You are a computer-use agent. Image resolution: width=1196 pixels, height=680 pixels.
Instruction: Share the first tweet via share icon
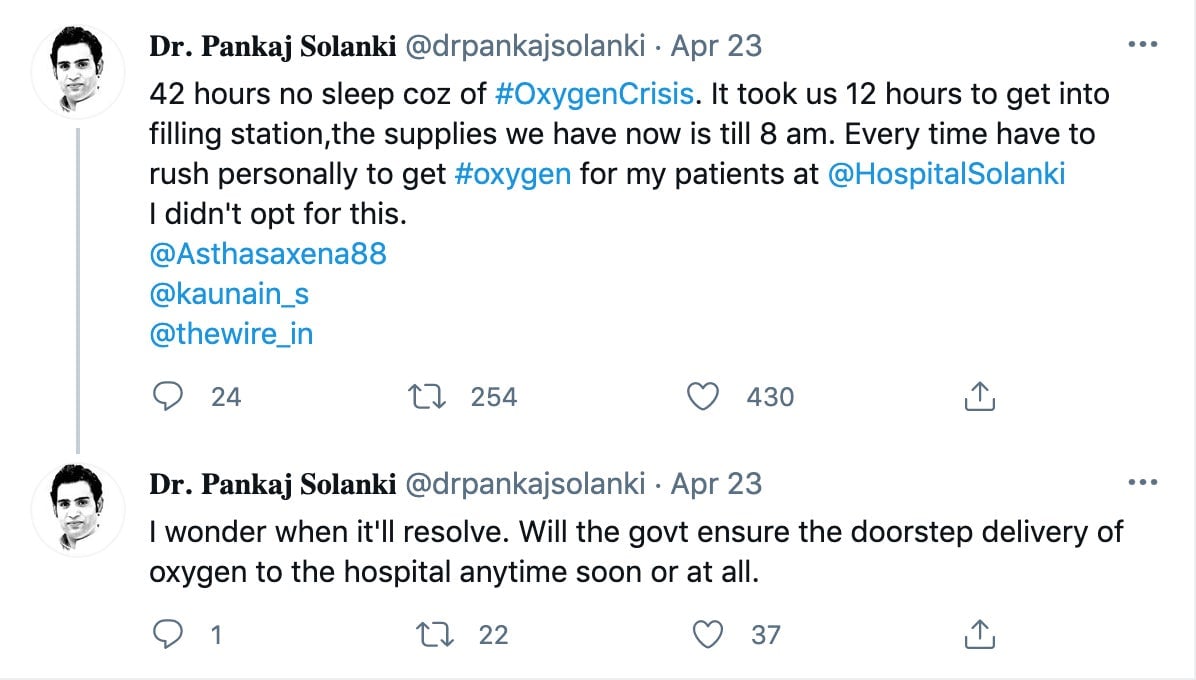click(979, 396)
